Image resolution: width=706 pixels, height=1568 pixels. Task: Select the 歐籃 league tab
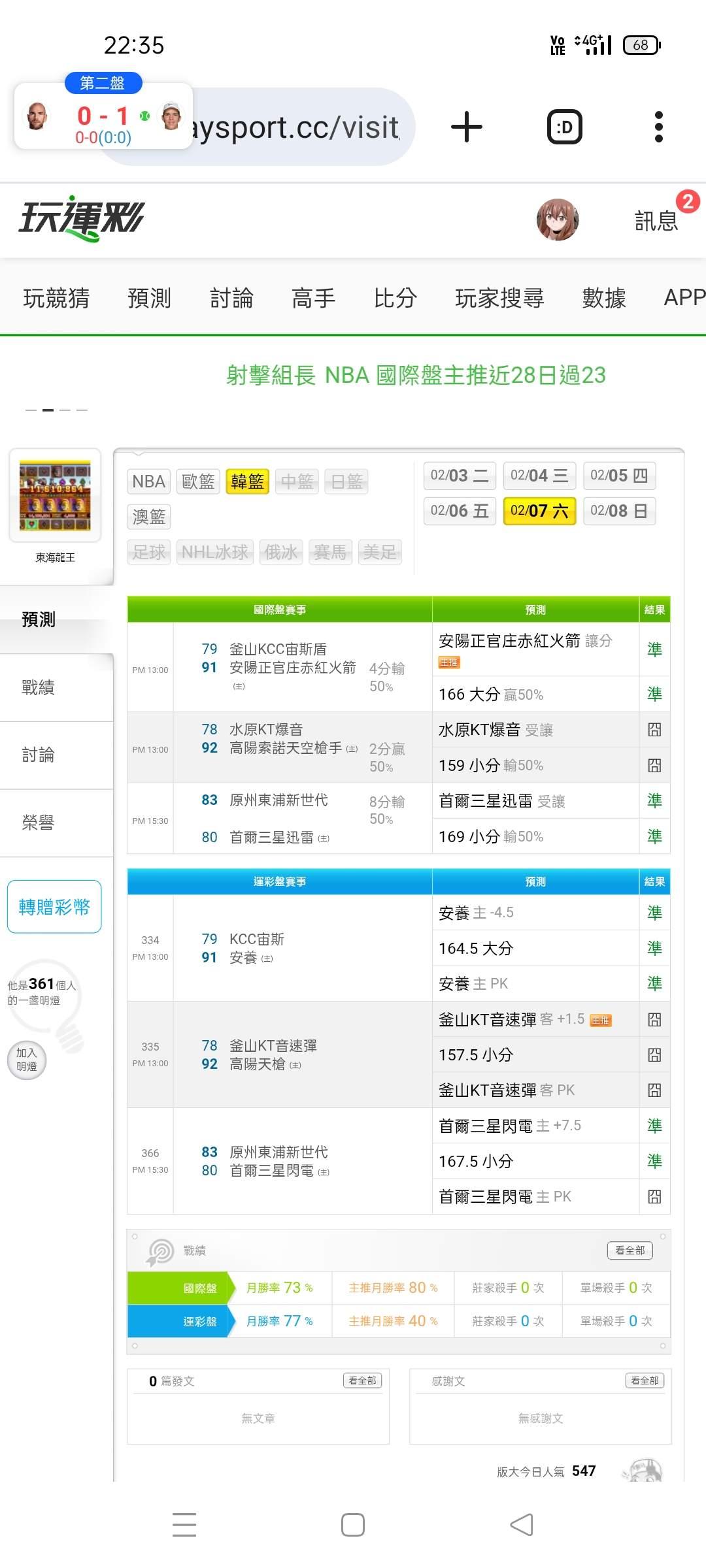click(198, 482)
